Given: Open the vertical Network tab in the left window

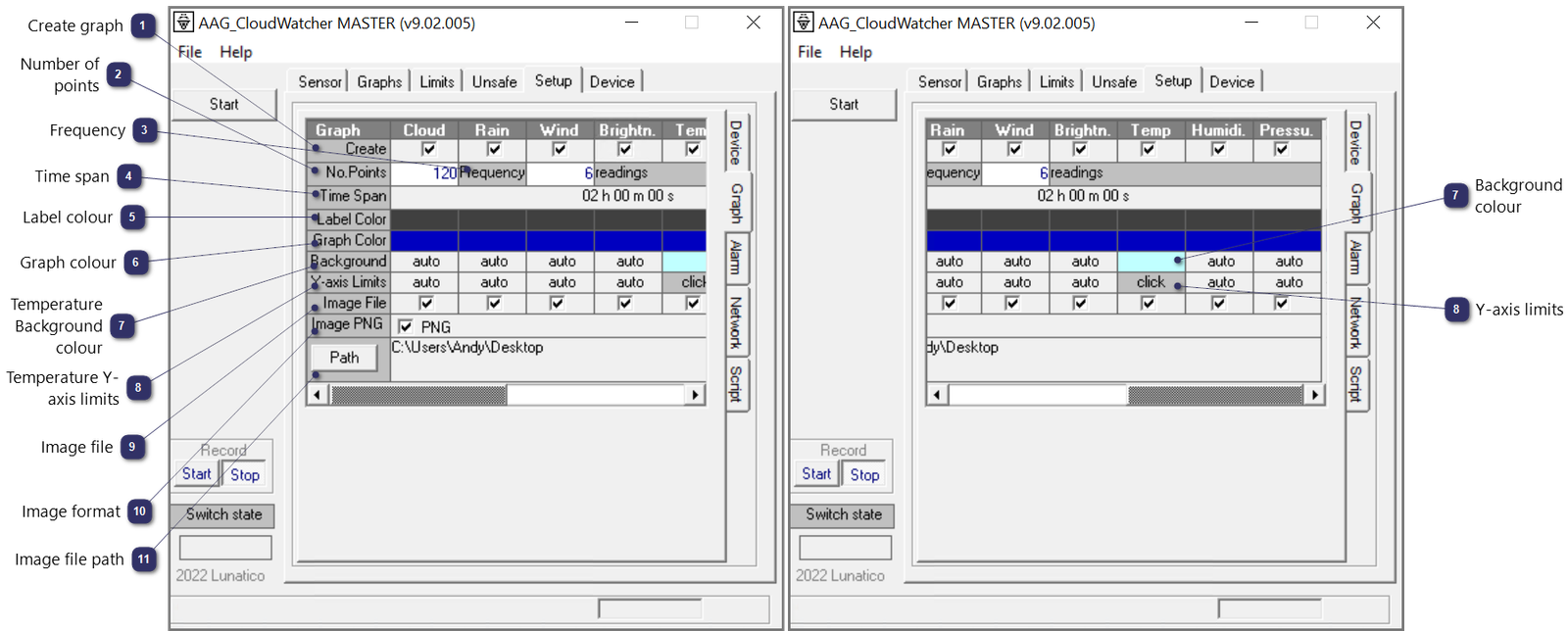Looking at the screenshot, I should click(736, 321).
